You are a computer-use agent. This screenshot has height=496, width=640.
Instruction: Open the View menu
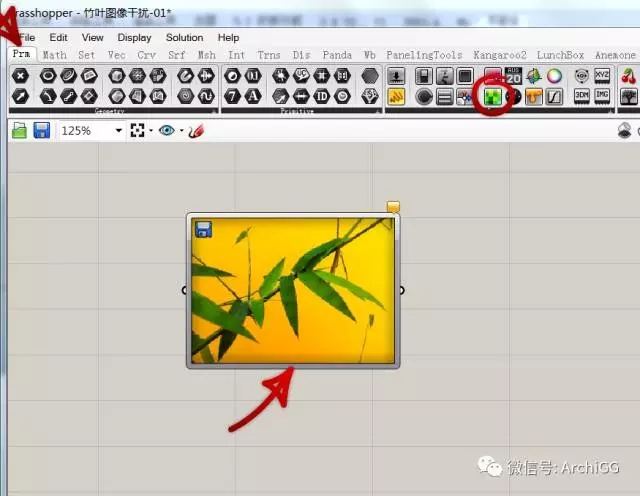click(x=93, y=38)
